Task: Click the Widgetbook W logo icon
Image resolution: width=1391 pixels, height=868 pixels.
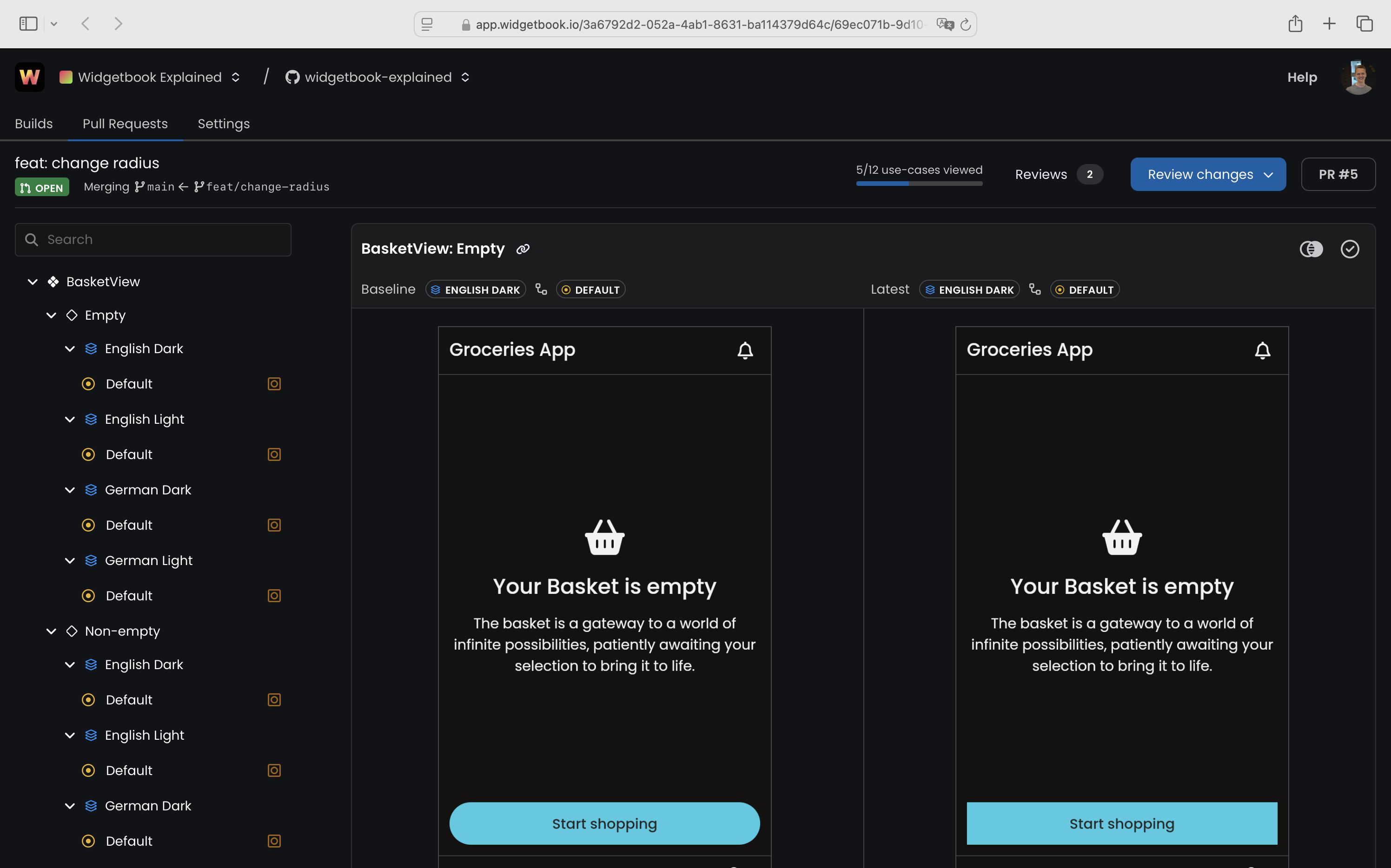Action: click(29, 77)
